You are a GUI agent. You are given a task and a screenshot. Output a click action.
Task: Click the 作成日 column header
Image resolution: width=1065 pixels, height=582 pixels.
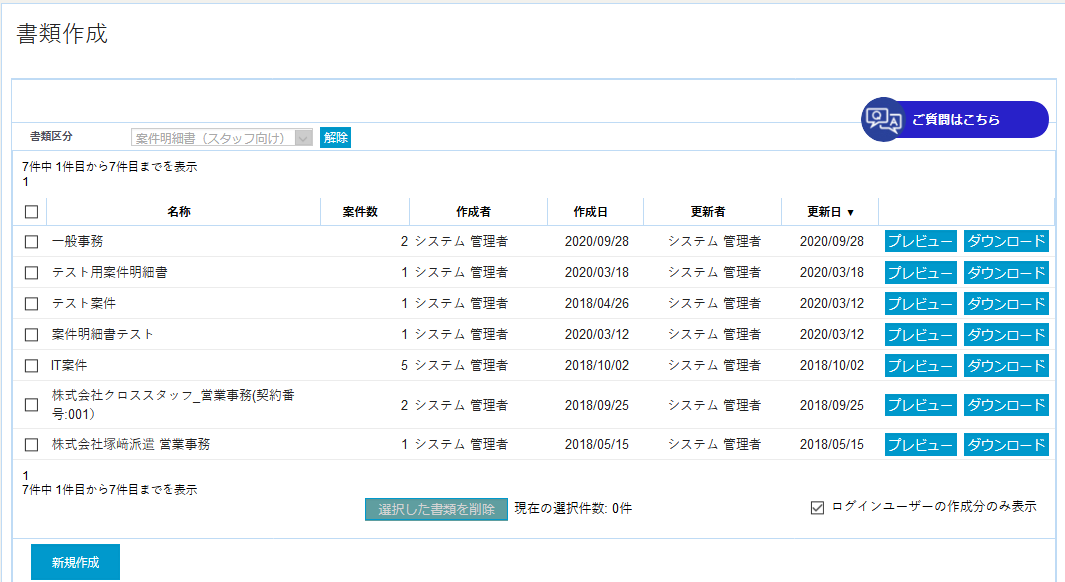590,212
